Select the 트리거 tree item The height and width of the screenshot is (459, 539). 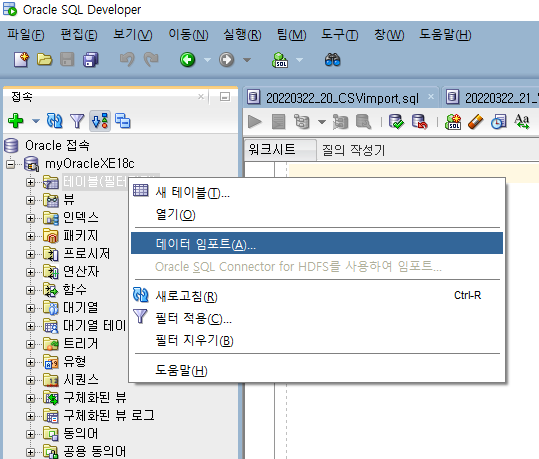click(81, 343)
